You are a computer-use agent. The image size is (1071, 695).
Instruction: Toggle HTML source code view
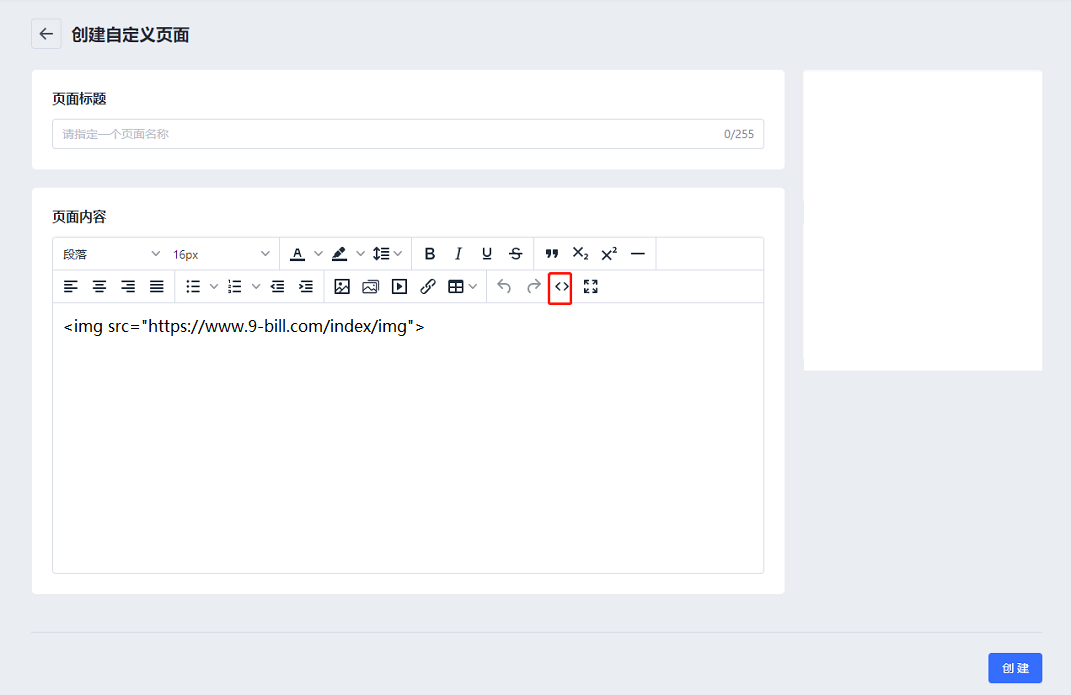561,287
